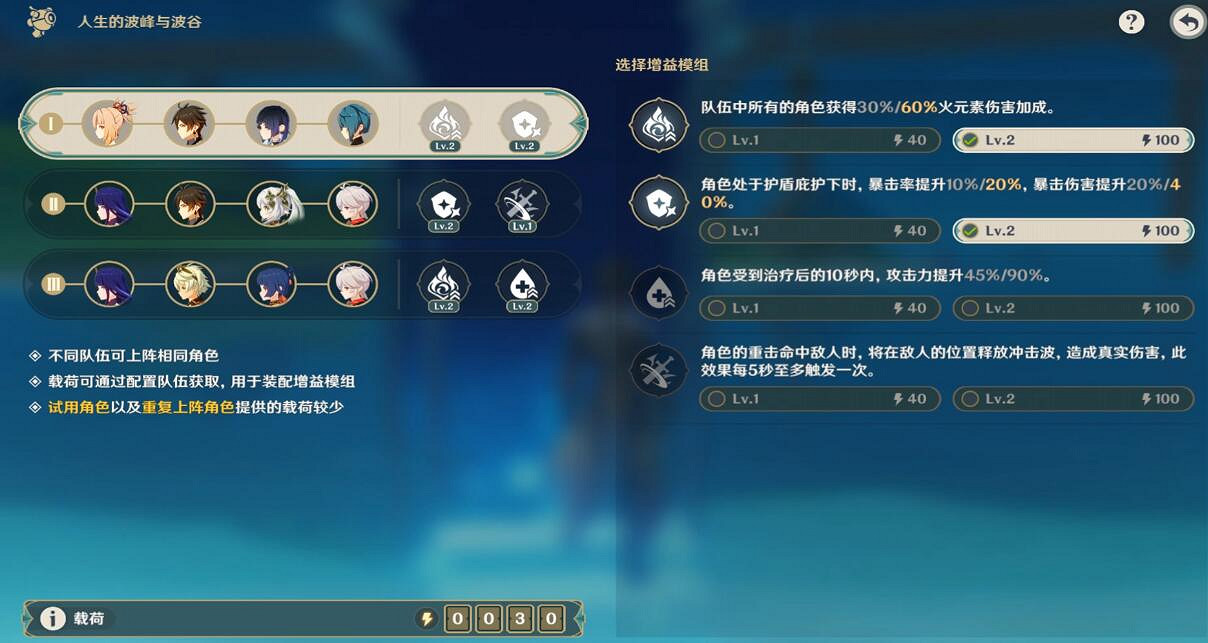Click the right arrow edge of team I bar

578,124
